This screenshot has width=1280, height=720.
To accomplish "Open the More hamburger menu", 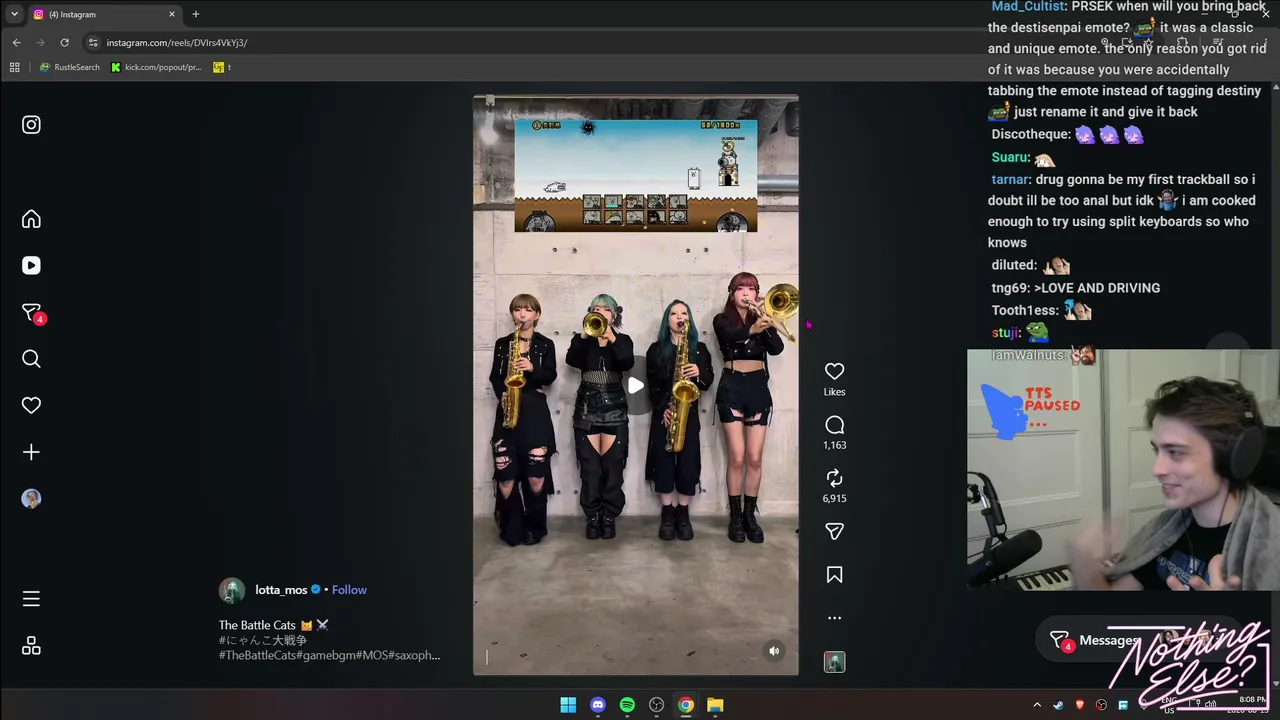I will (31, 599).
